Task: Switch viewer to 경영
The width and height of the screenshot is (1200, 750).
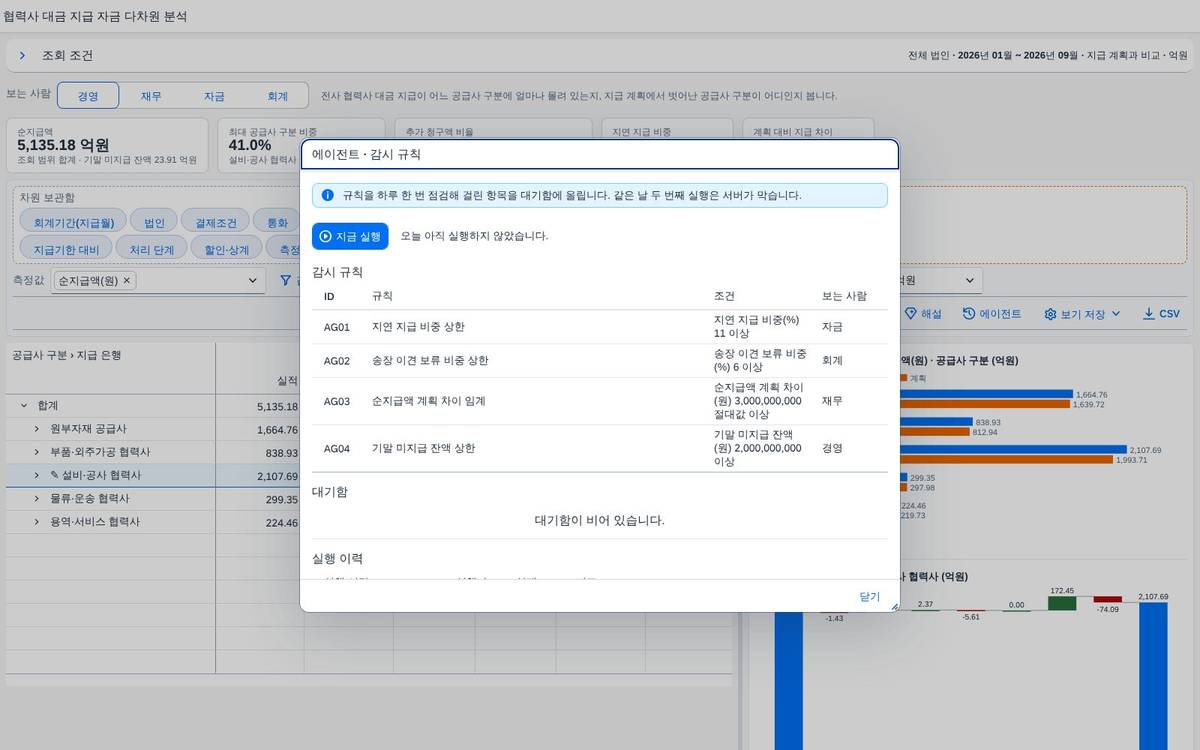Action: tap(88, 96)
